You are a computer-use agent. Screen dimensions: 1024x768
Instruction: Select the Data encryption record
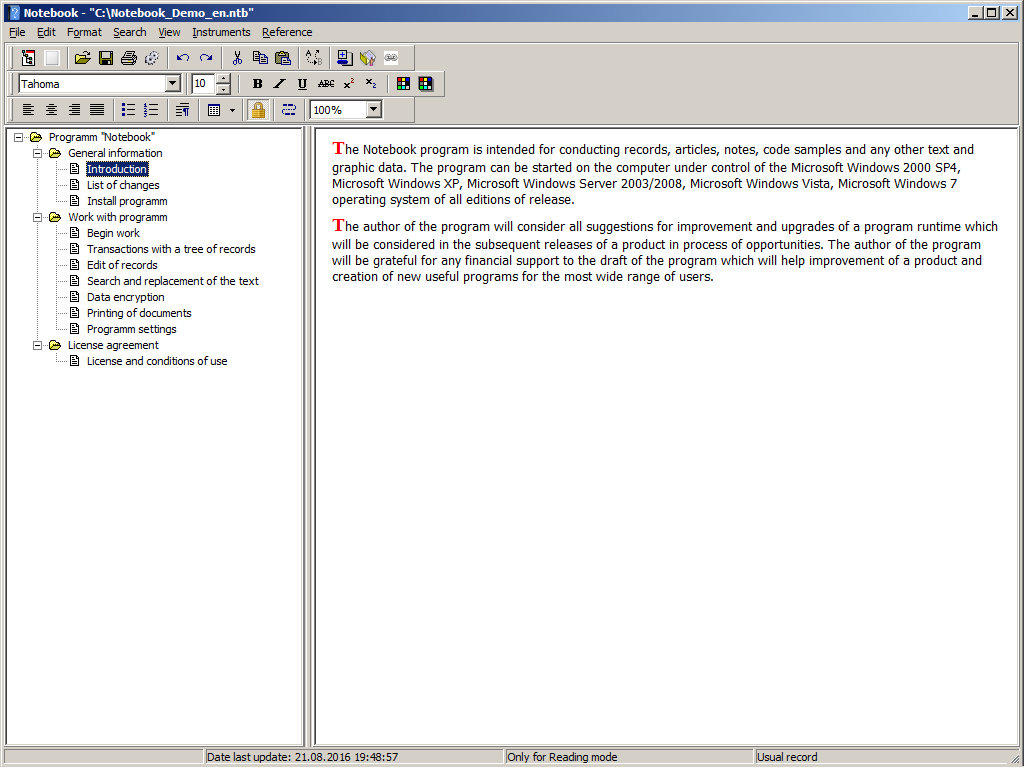click(125, 297)
